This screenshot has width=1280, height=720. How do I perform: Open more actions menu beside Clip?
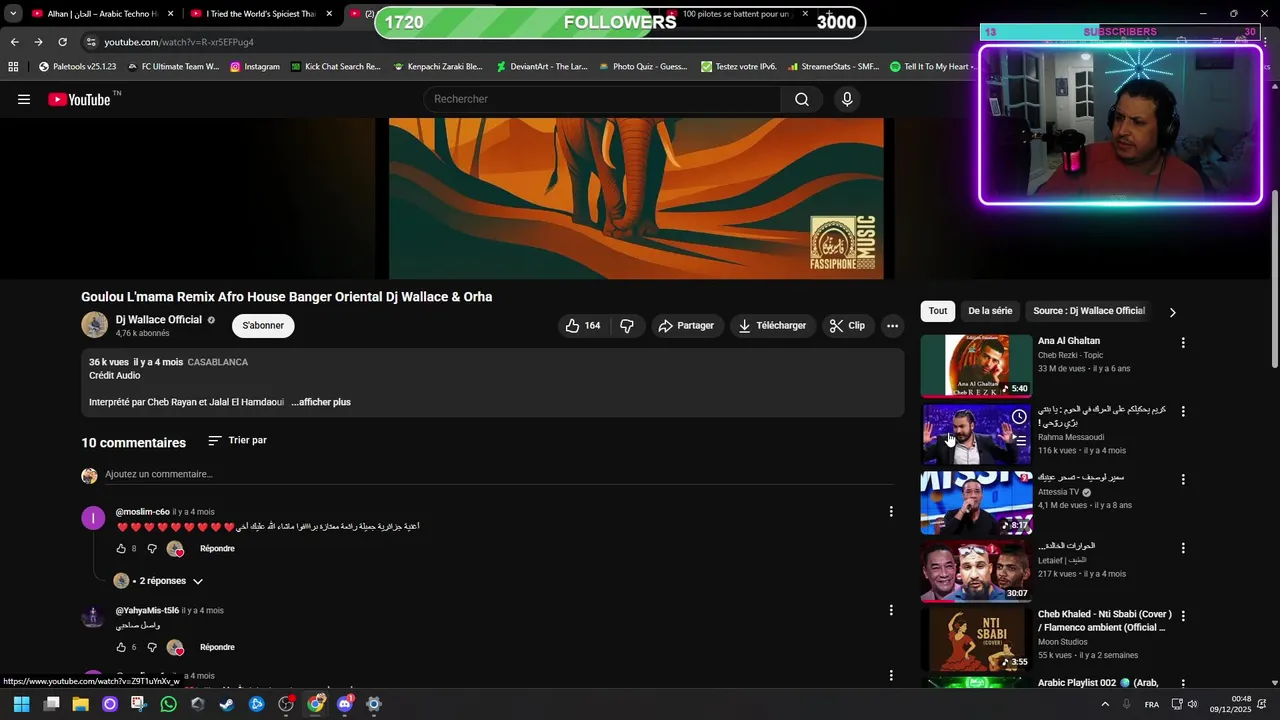tap(892, 326)
